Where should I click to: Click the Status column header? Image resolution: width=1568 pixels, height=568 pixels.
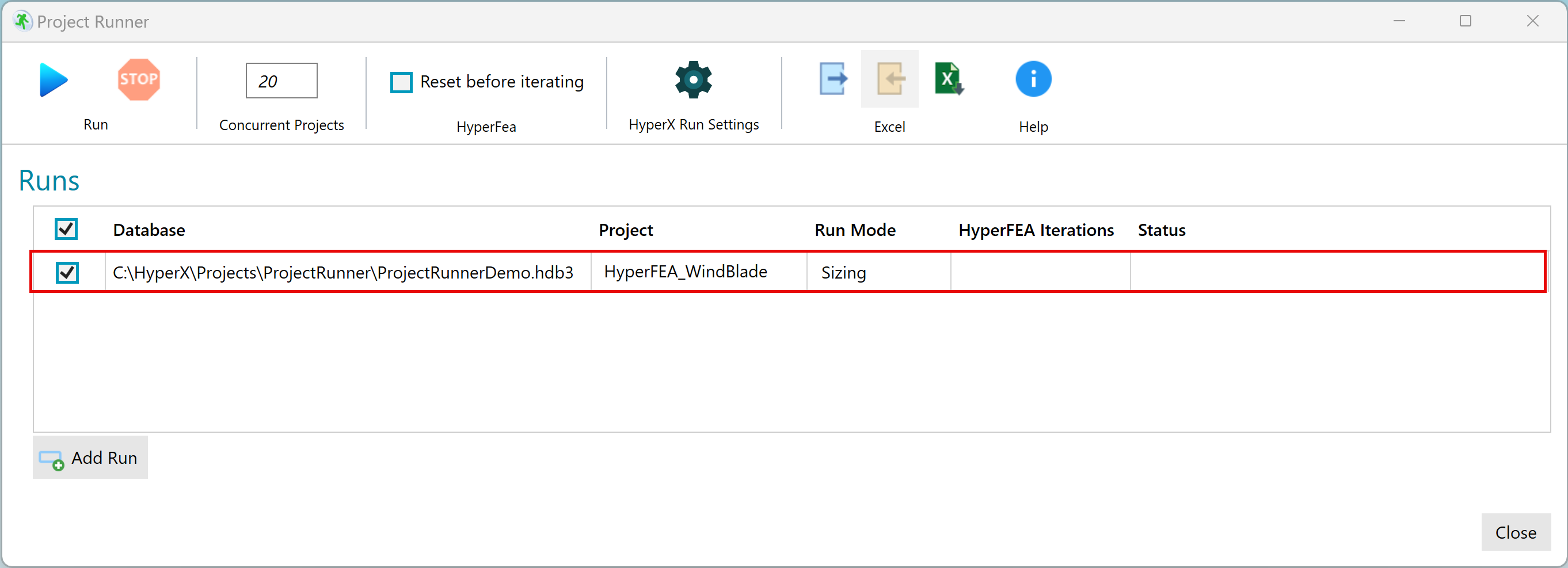[x=1162, y=230]
